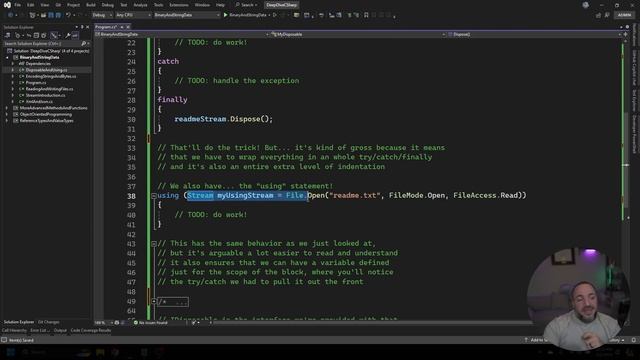Click No issues found status indicator
Screen dimensions: 640x360
[151, 322]
